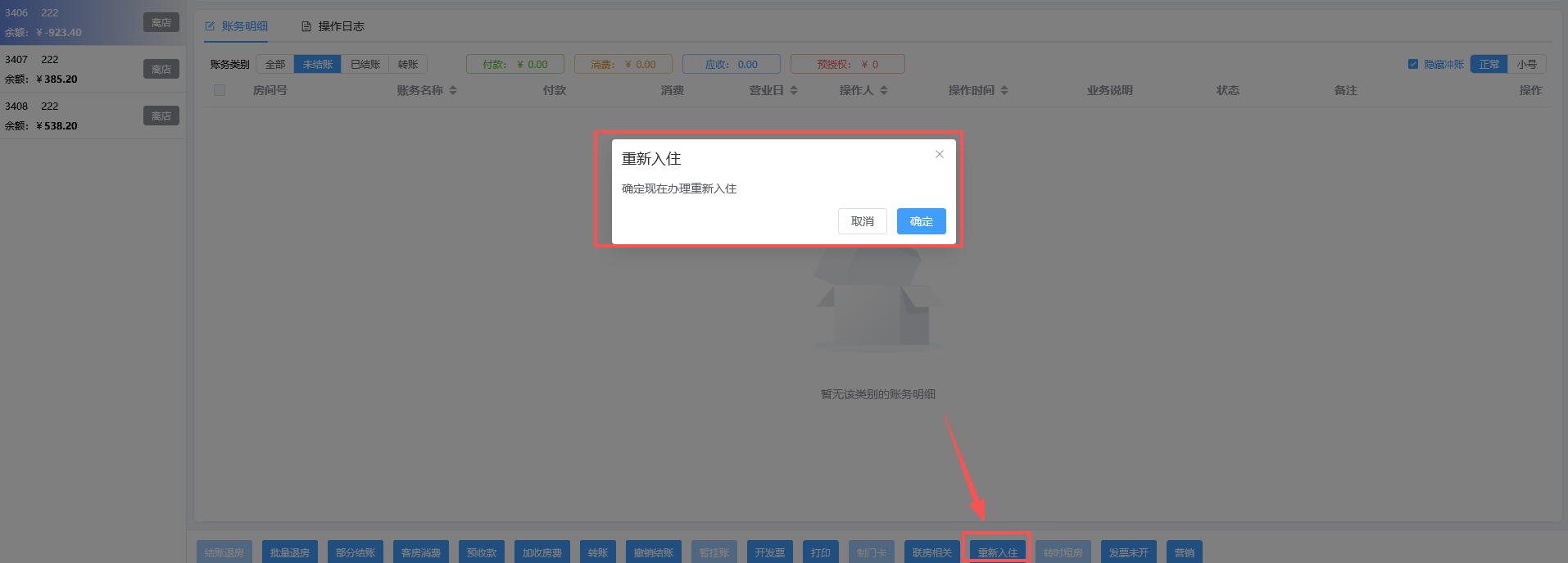Sort by 营业日 column arrows

click(794, 90)
